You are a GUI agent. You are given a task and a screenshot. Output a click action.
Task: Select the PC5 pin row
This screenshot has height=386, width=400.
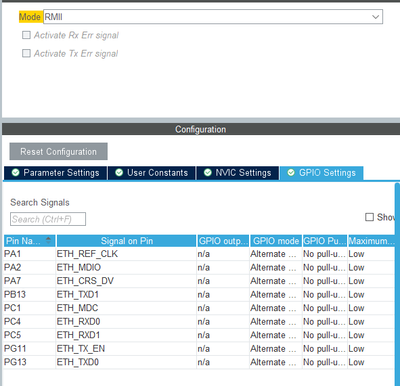click(x=199, y=335)
